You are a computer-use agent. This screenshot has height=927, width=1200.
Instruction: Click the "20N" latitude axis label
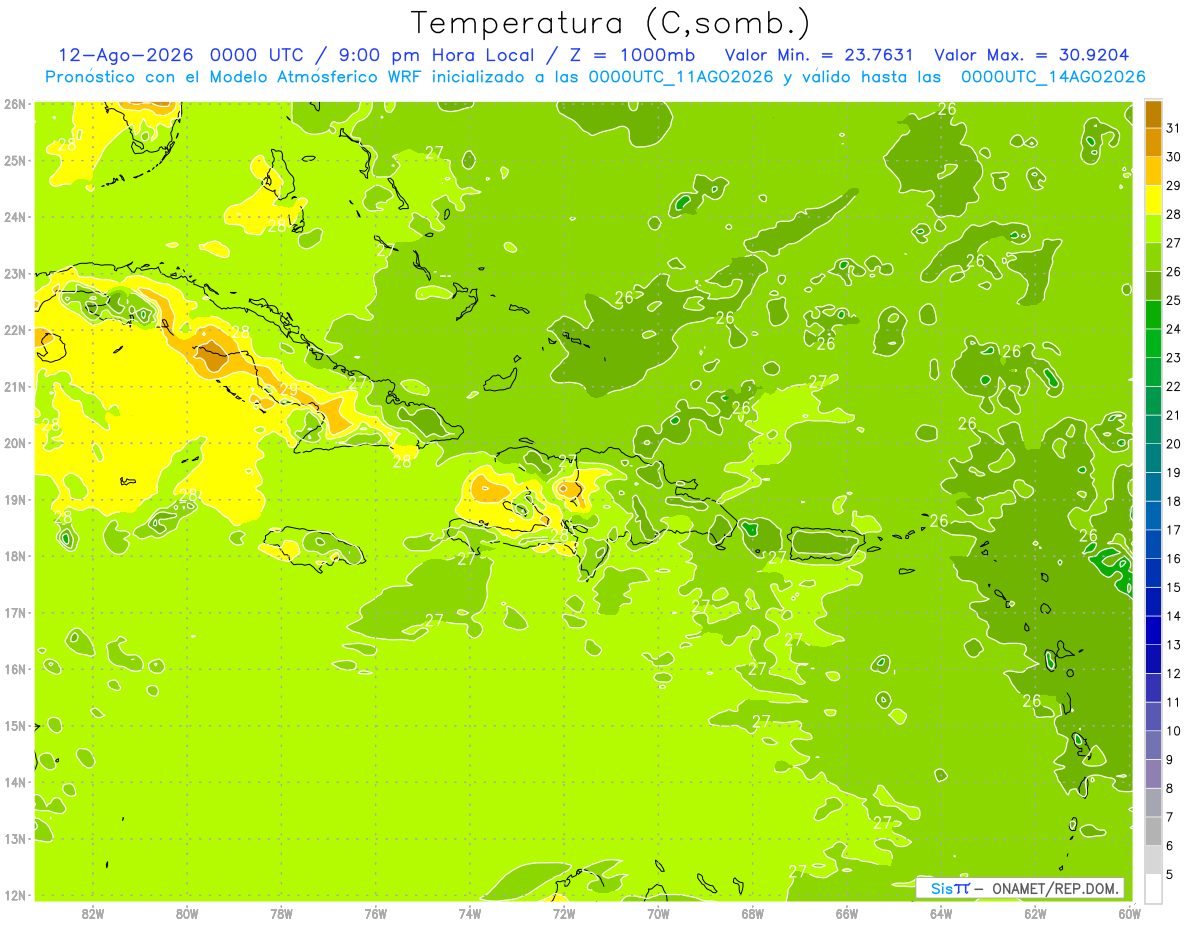coord(15,443)
